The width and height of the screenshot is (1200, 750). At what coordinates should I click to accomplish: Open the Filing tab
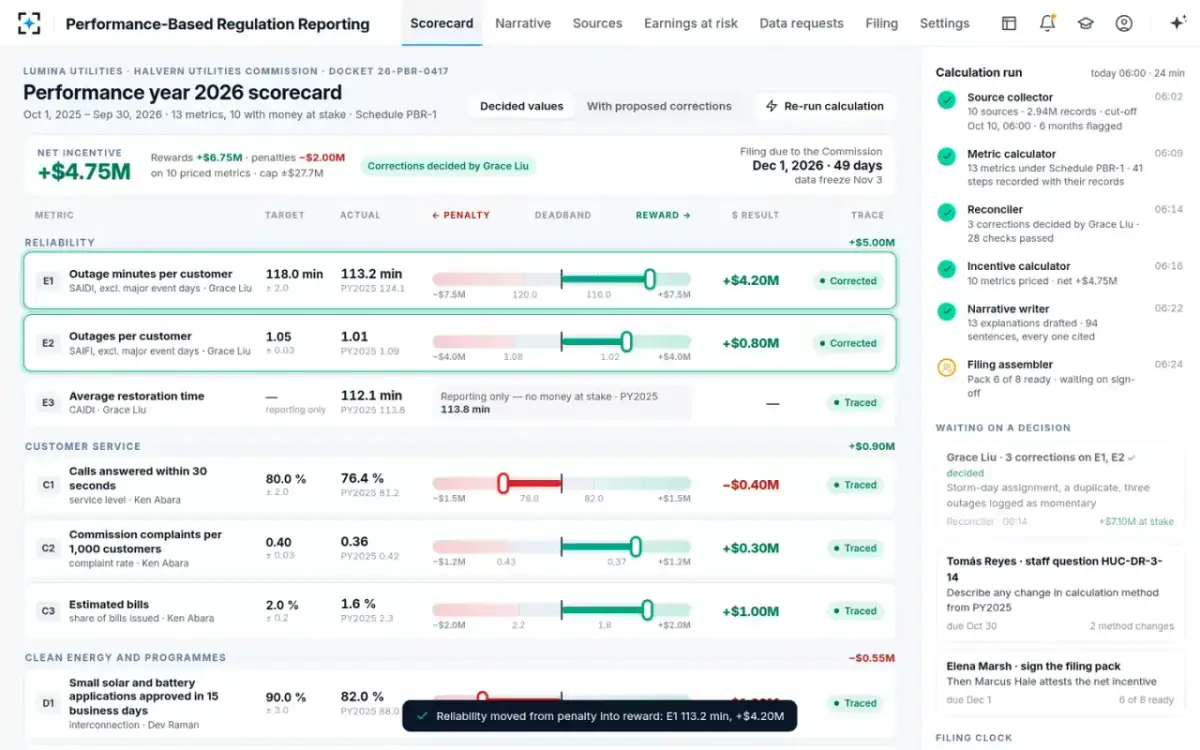click(881, 23)
